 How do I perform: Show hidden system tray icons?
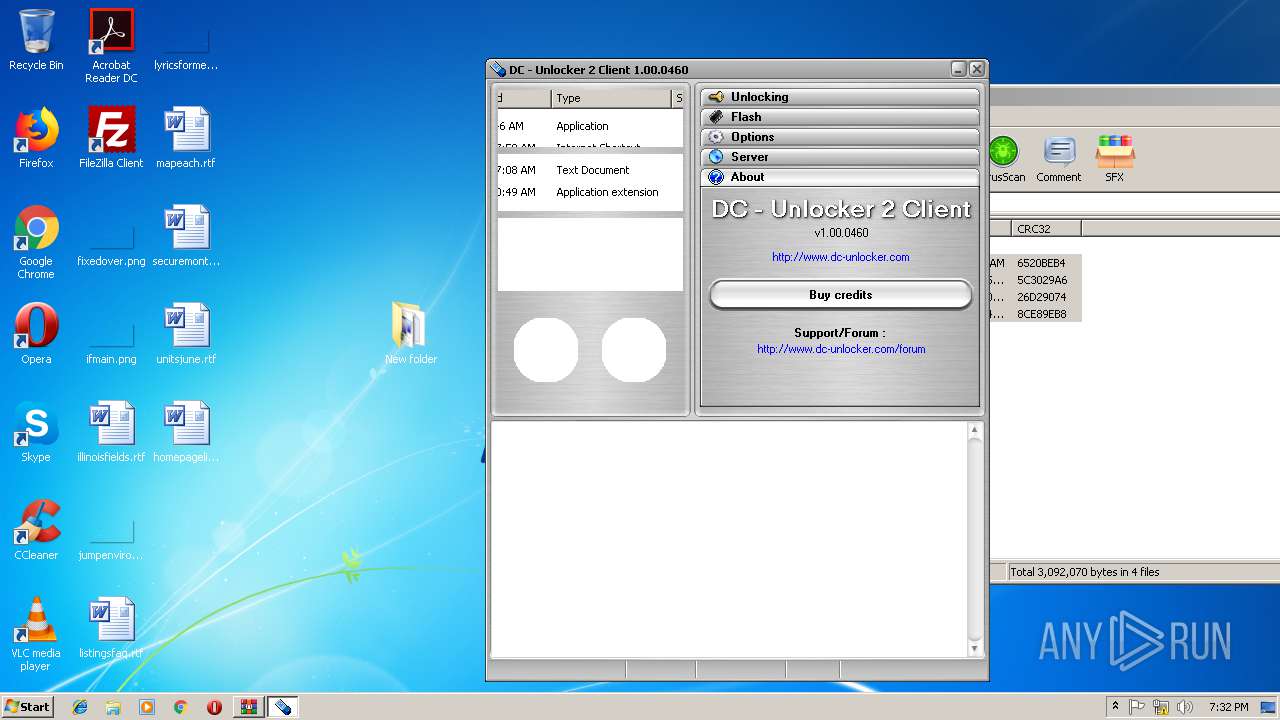[x=1116, y=707]
